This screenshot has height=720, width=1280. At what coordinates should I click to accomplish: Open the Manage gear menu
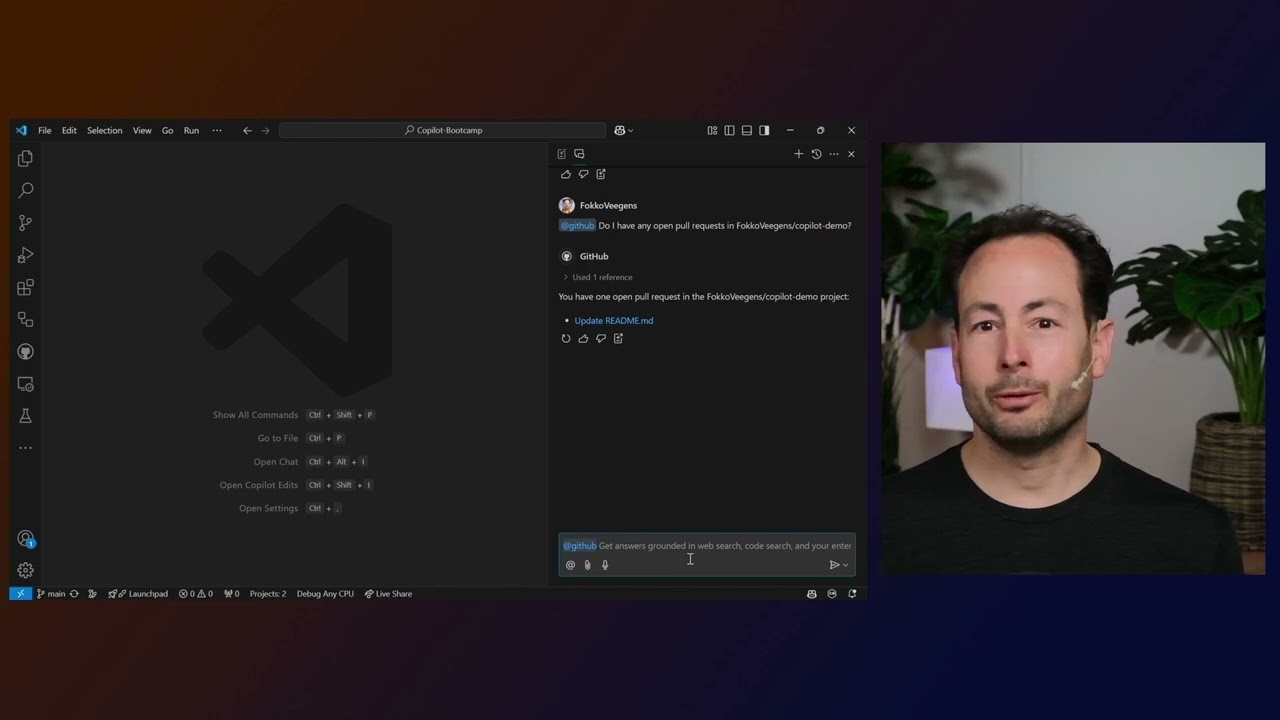point(25,570)
